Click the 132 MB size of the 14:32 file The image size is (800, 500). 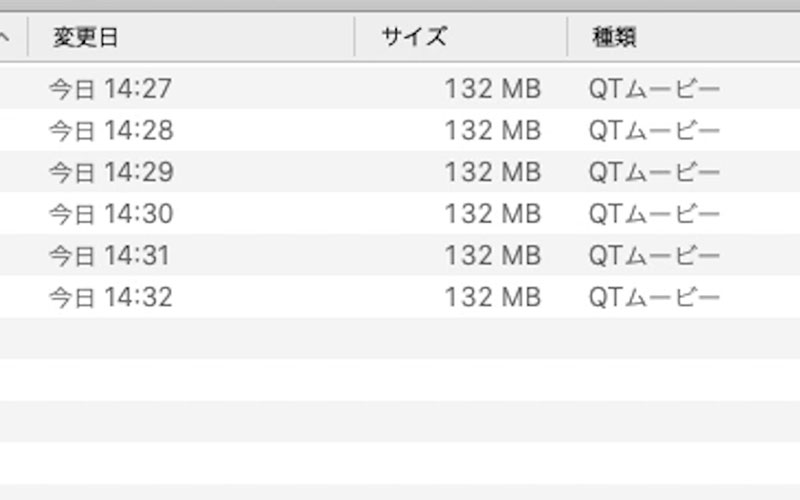click(x=492, y=297)
